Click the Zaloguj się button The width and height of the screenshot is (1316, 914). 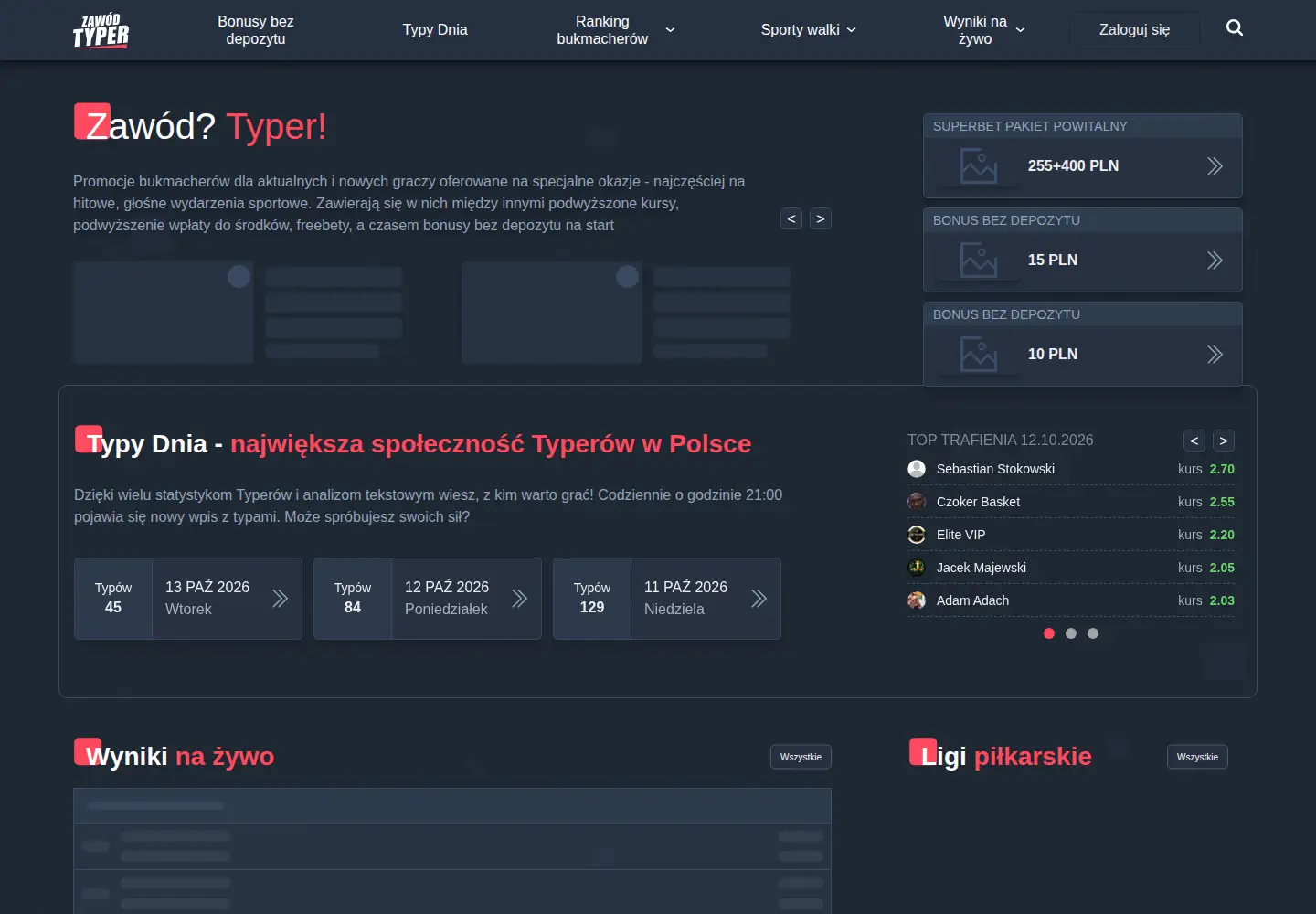pos(1134,30)
